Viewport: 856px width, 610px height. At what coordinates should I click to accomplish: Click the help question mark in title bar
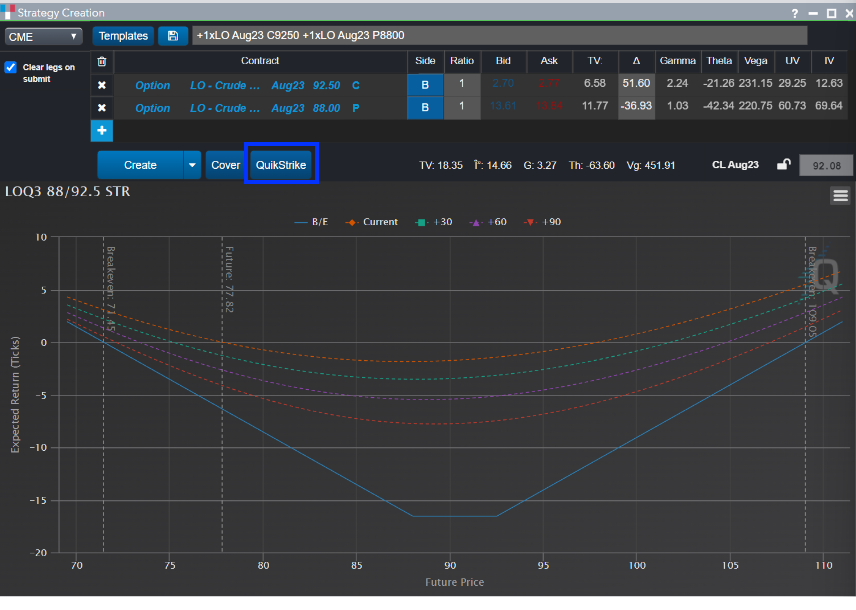(795, 14)
